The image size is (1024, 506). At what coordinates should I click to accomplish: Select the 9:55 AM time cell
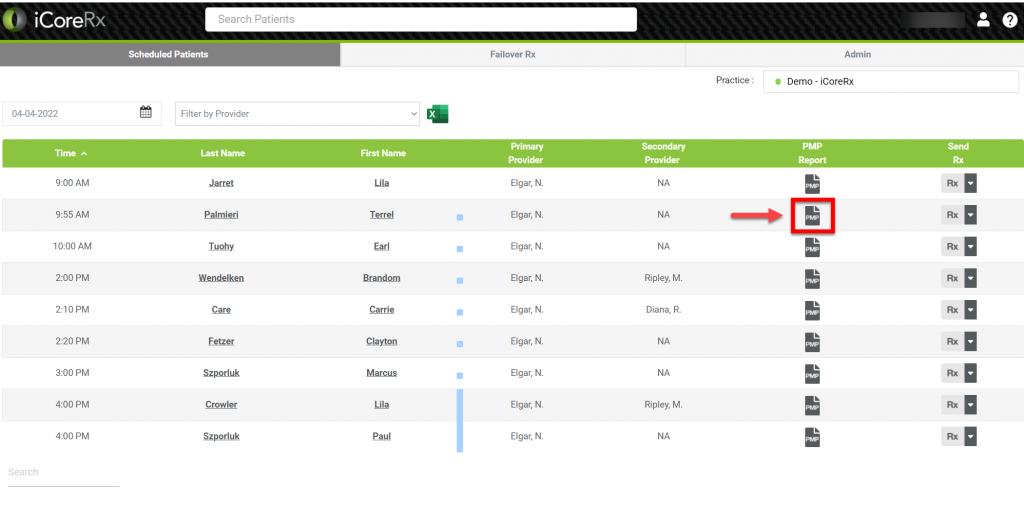(x=72, y=215)
